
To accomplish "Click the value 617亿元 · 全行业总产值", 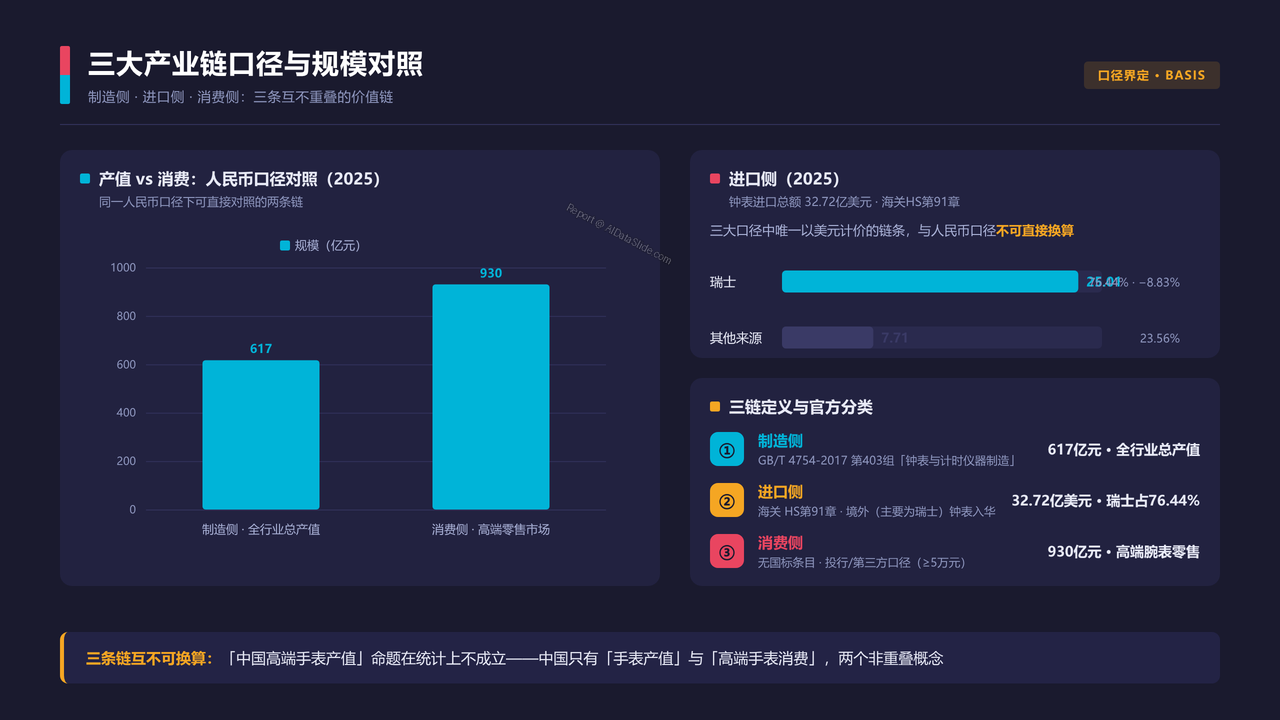I will coord(1124,449).
